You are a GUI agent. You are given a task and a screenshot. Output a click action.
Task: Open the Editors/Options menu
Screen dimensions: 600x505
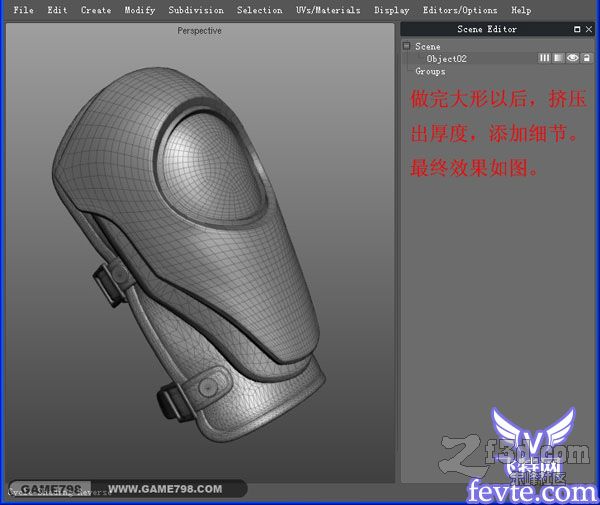(460, 10)
